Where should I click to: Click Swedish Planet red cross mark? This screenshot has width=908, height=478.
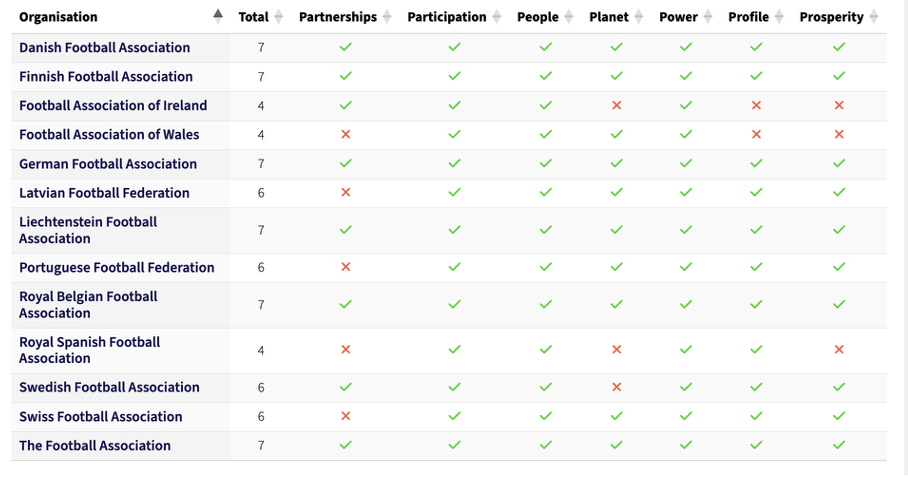[x=616, y=387]
